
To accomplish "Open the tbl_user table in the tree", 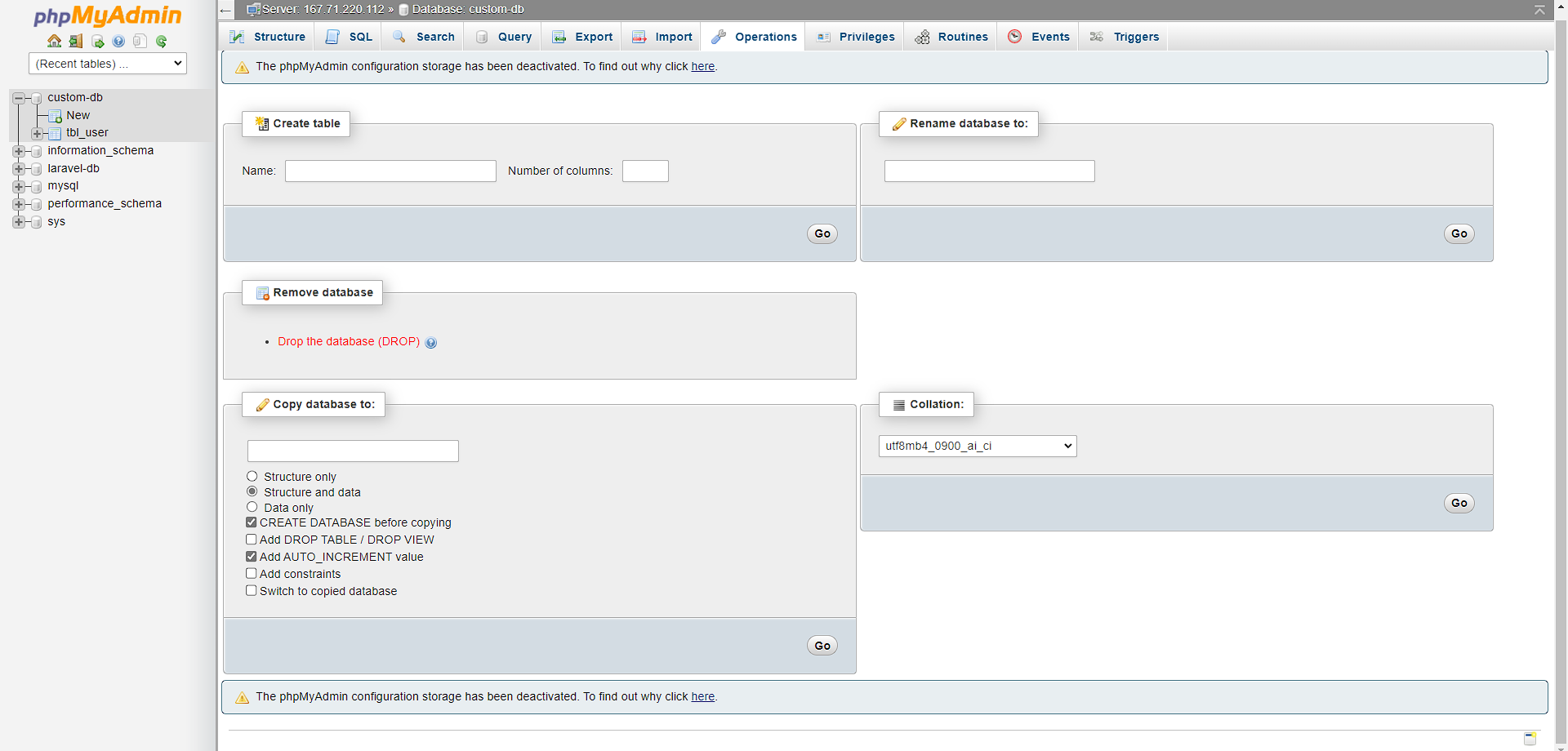I will (x=87, y=132).
